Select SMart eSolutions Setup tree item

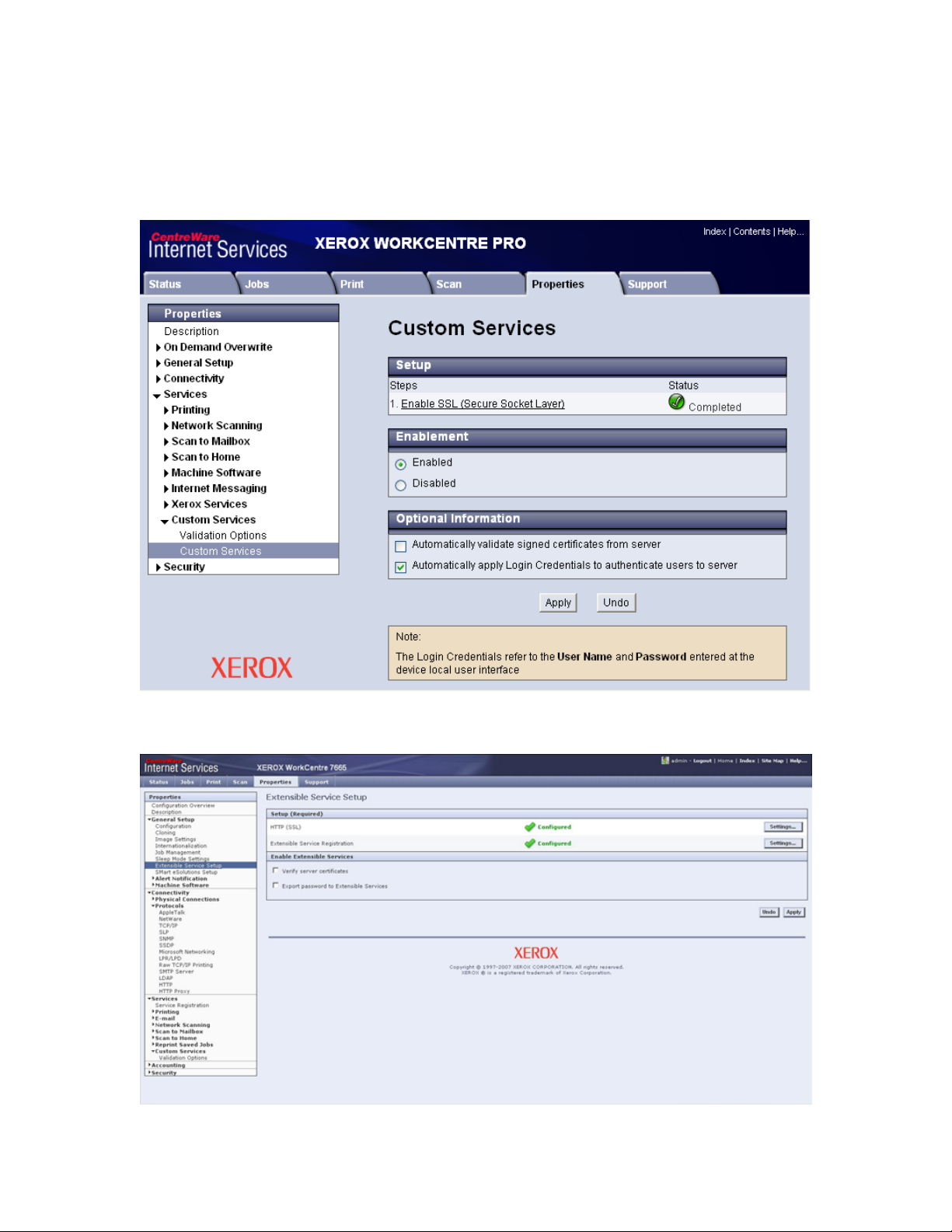pos(186,872)
